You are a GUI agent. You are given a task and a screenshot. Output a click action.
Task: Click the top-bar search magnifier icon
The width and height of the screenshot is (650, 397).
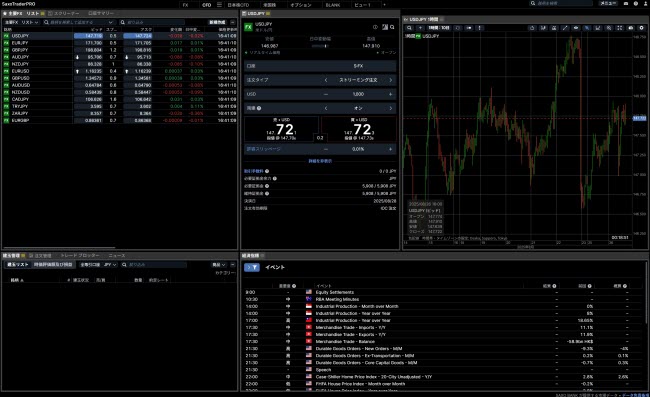[x=533, y=3]
